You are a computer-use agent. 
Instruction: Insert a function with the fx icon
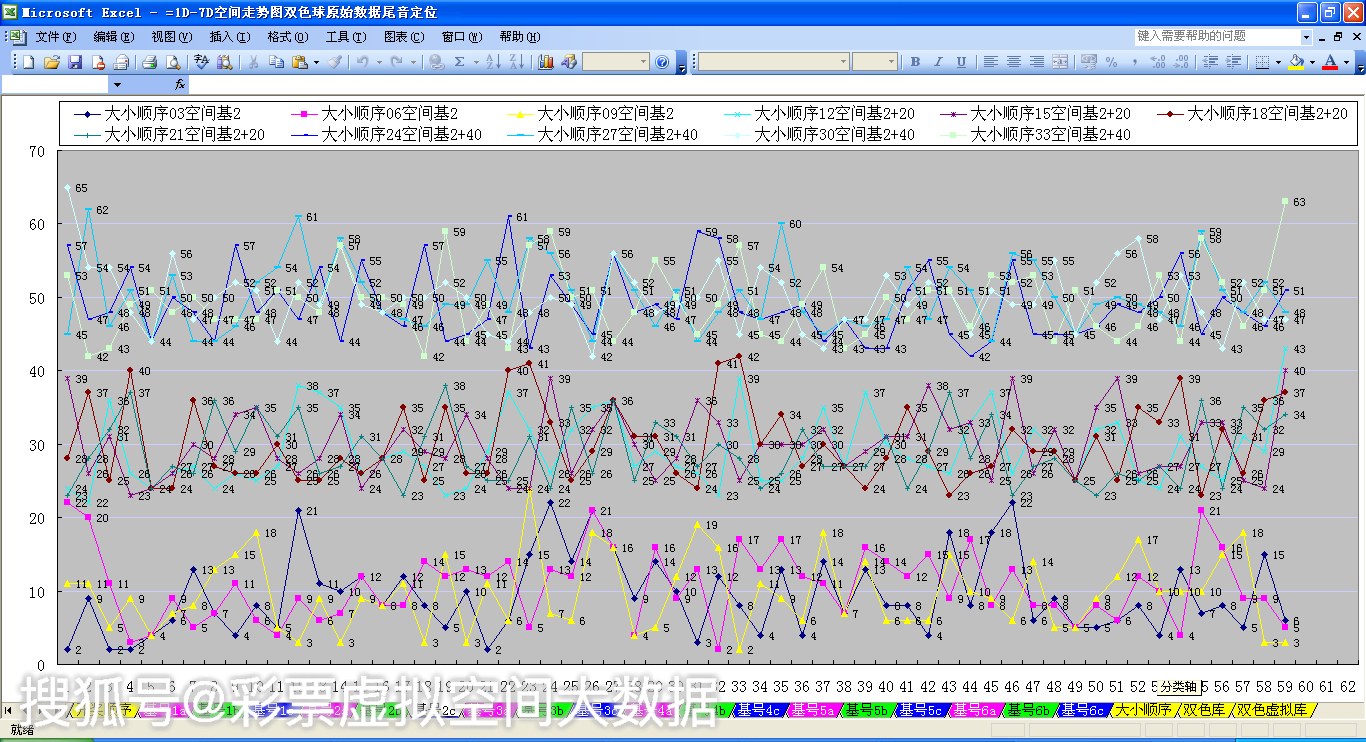[x=179, y=85]
